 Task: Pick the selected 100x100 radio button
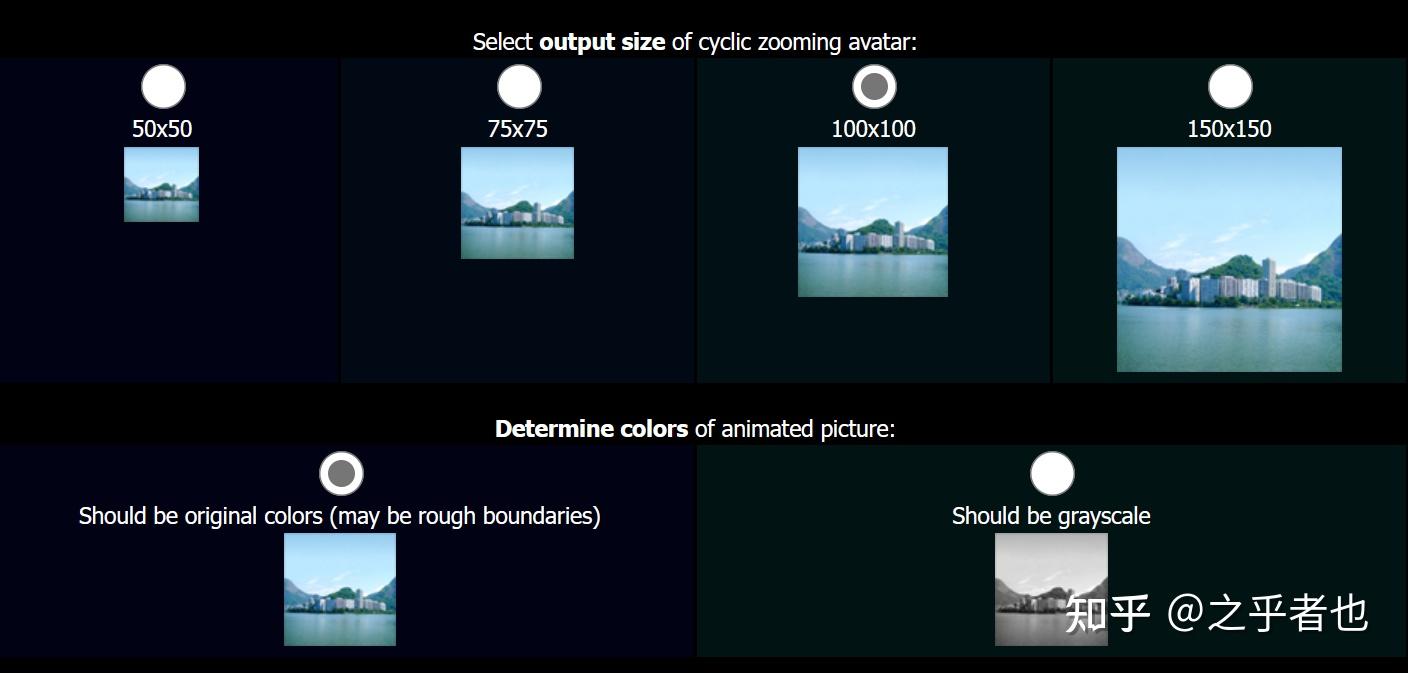tap(874, 87)
